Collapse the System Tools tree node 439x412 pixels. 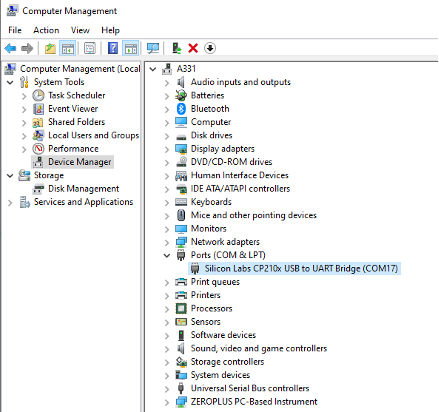pos(10,82)
